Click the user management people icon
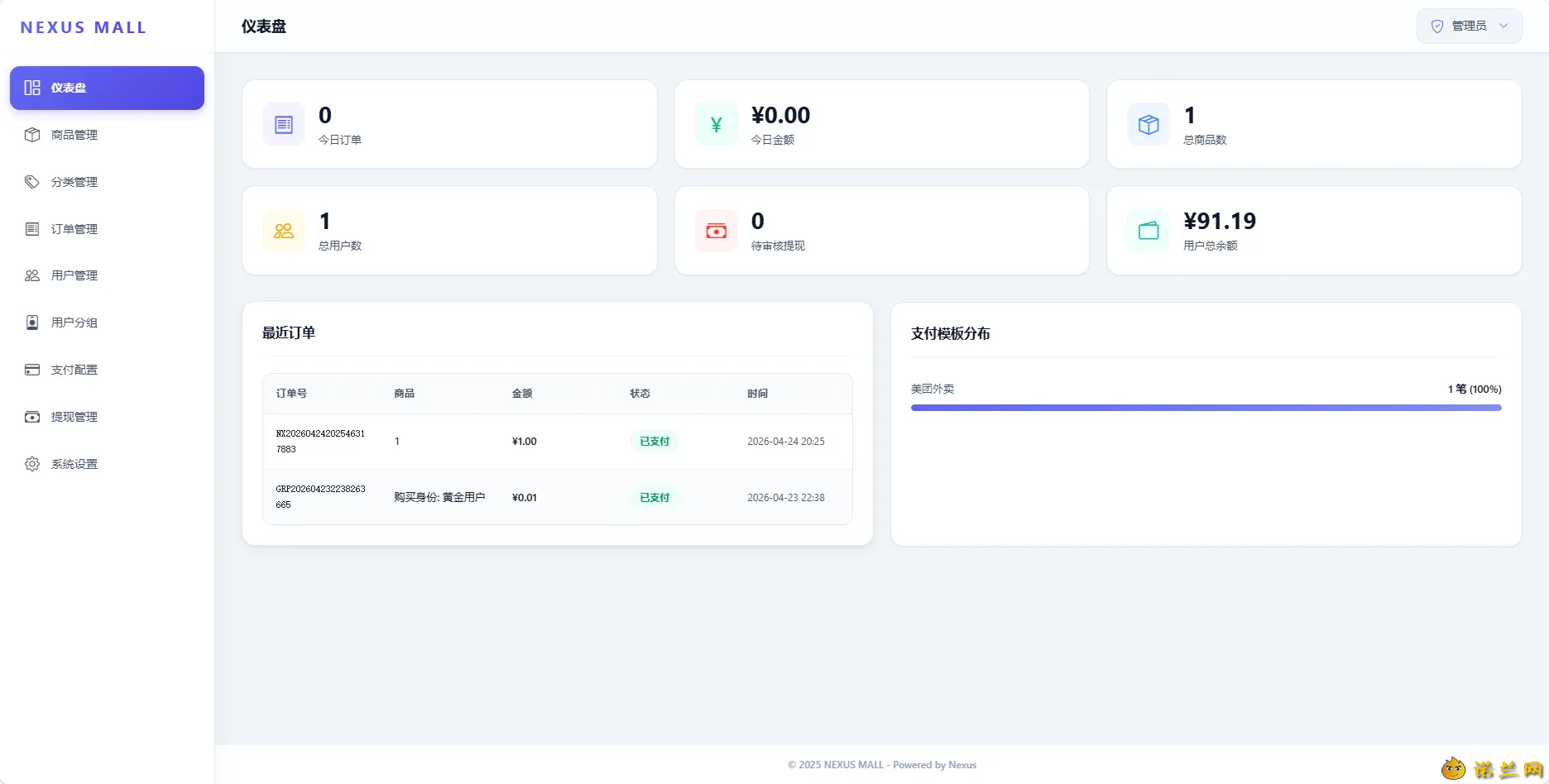The image size is (1549, 784). (32, 275)
